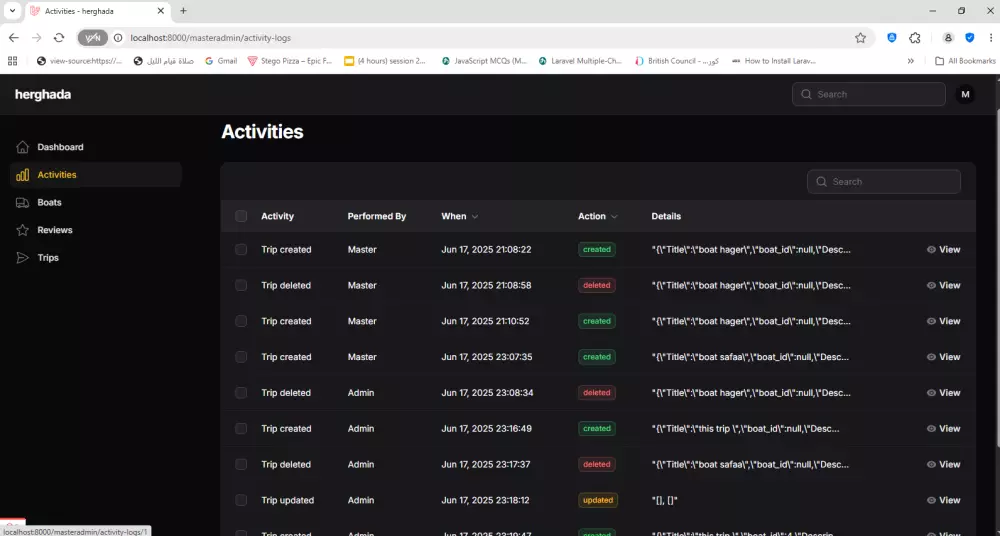Bookmark this page with star icon
1000x536 pixels.
point(860,38)
